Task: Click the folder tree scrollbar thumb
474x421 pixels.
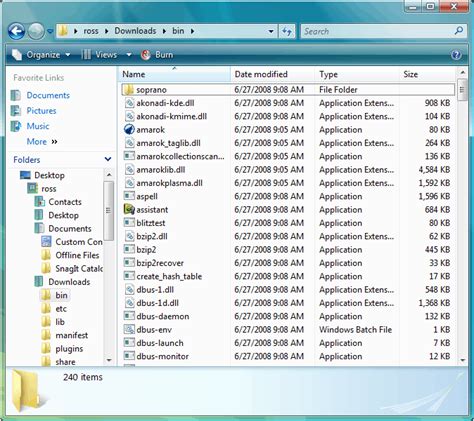Action: (108, 210)
